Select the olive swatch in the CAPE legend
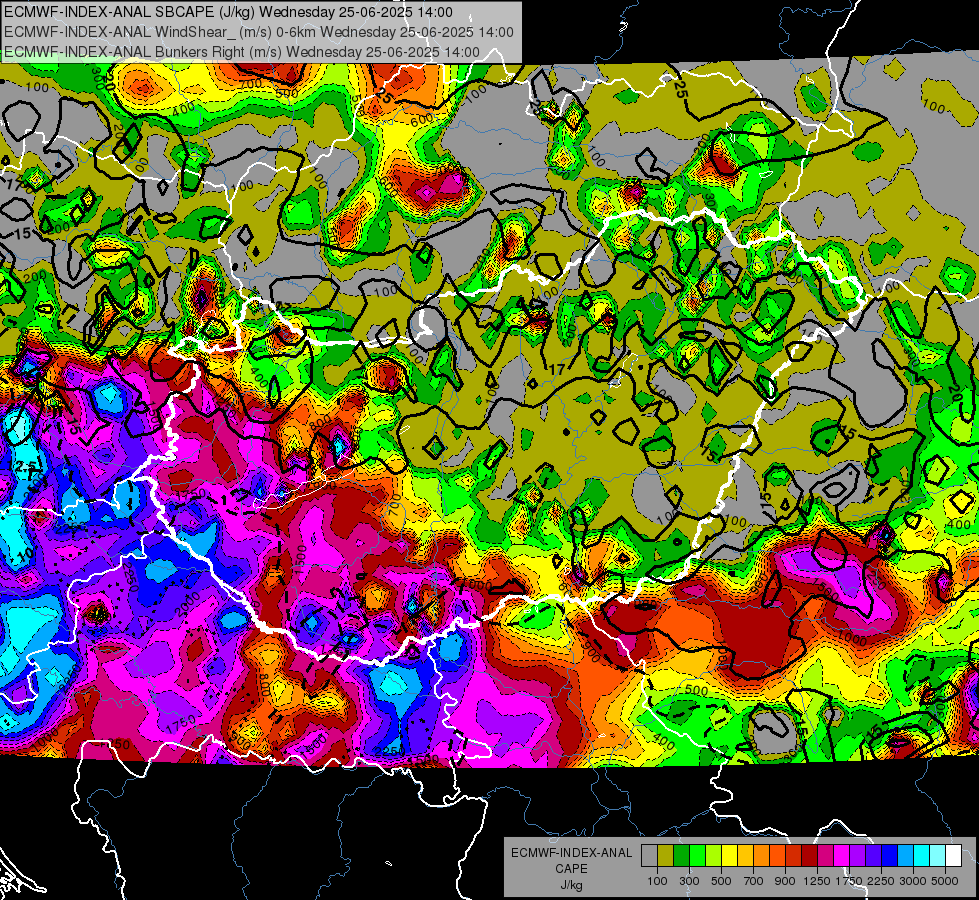This screenshot has height=900, width=979. (666, 856)
